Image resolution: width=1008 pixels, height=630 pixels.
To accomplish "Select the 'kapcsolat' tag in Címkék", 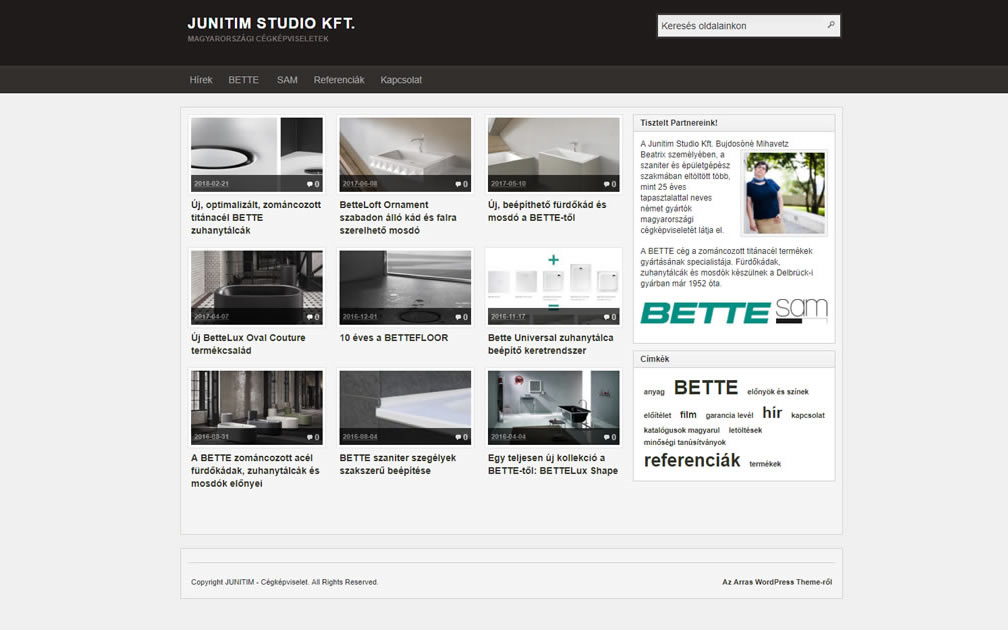I will click(807, 415).
